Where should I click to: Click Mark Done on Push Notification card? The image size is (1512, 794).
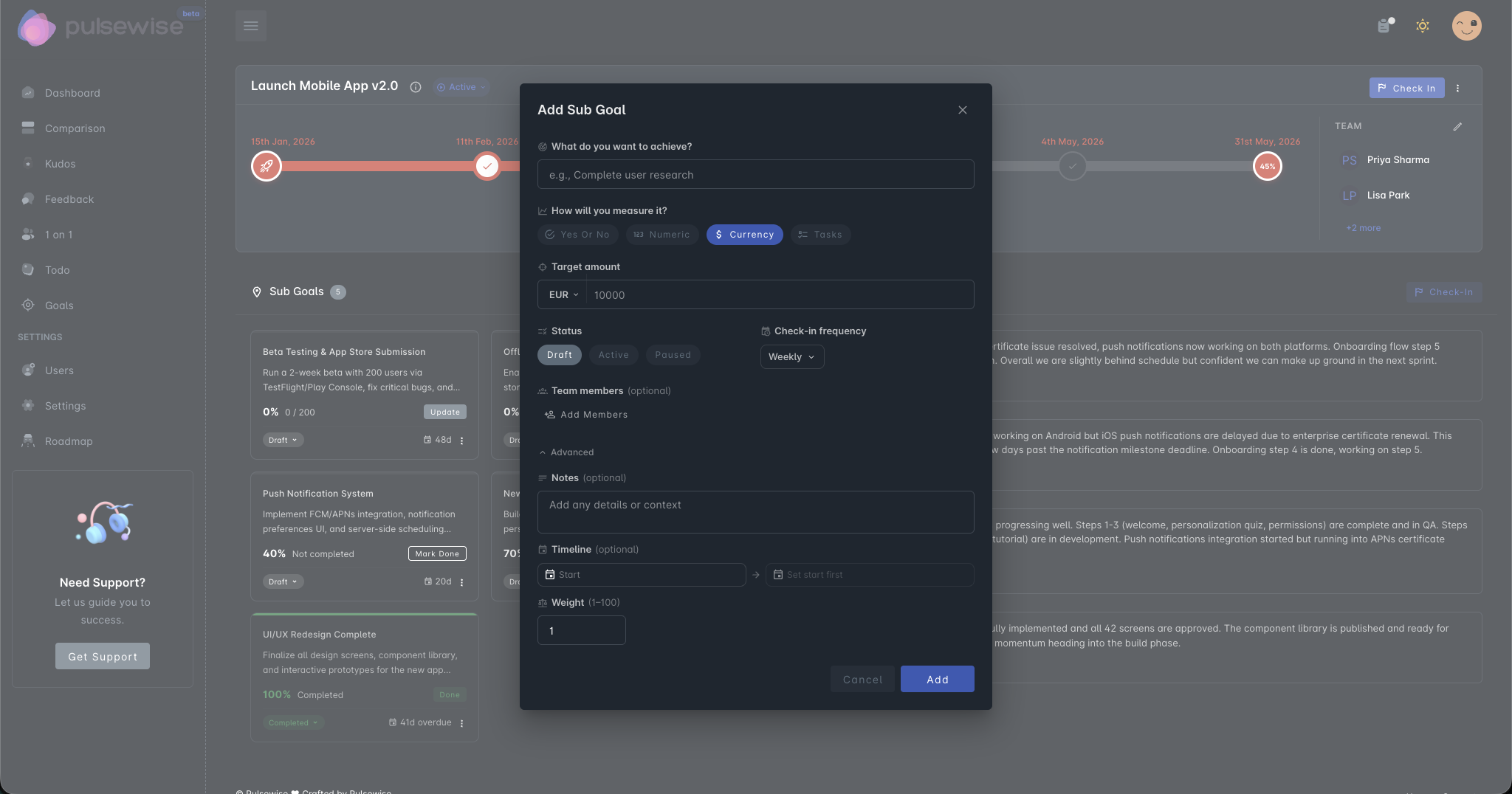[437, 553]
